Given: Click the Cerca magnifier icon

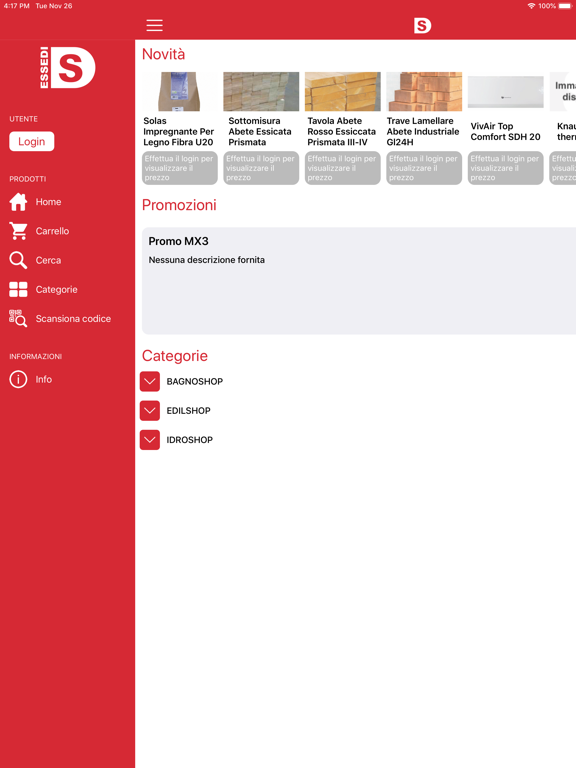Looking at the screenshot, I should pos(18,260).
